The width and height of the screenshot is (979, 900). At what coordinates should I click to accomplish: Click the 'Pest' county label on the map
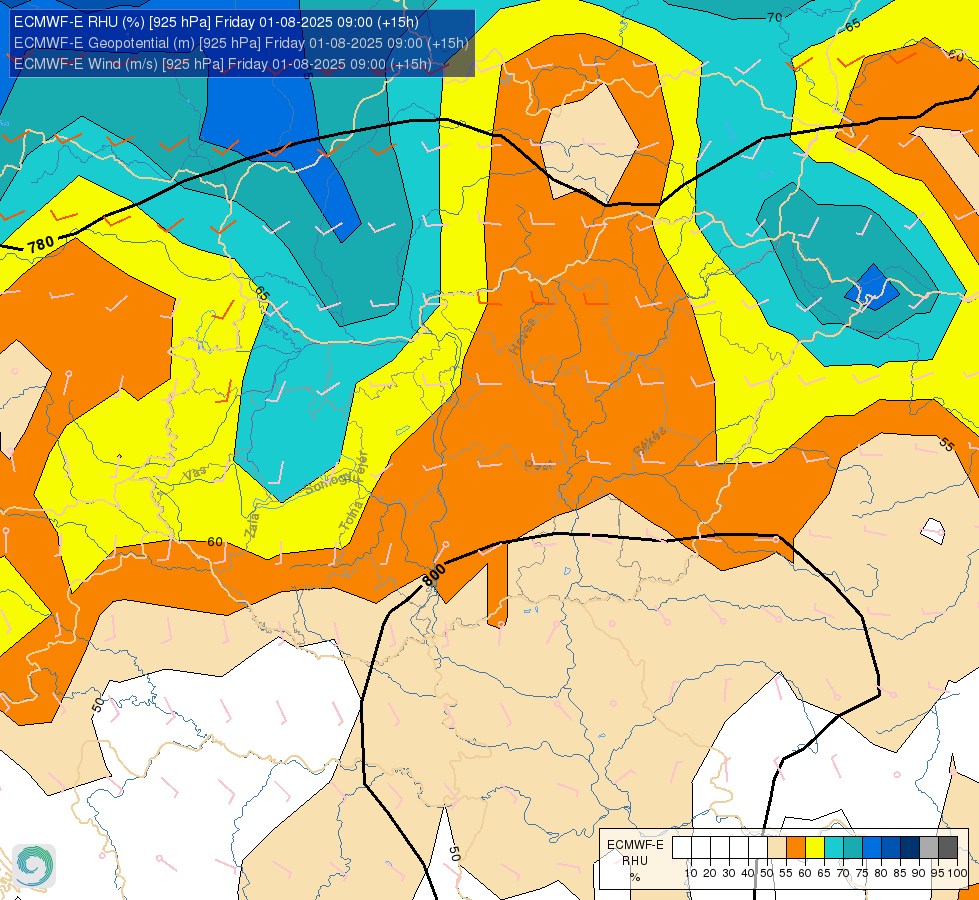[539, 465]
